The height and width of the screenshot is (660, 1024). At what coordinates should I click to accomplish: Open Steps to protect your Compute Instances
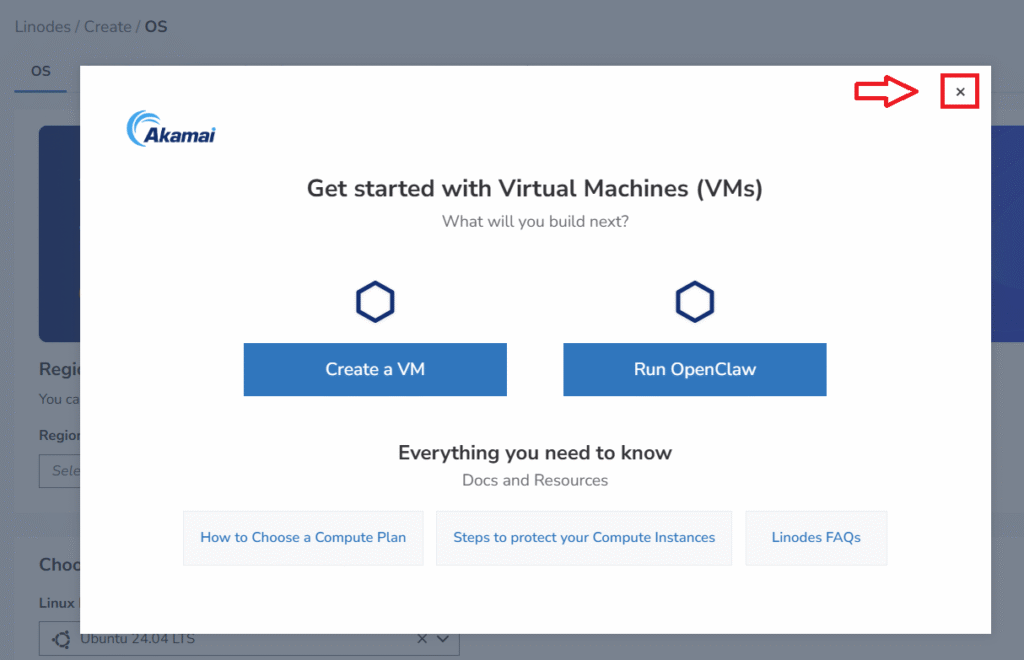584,538
